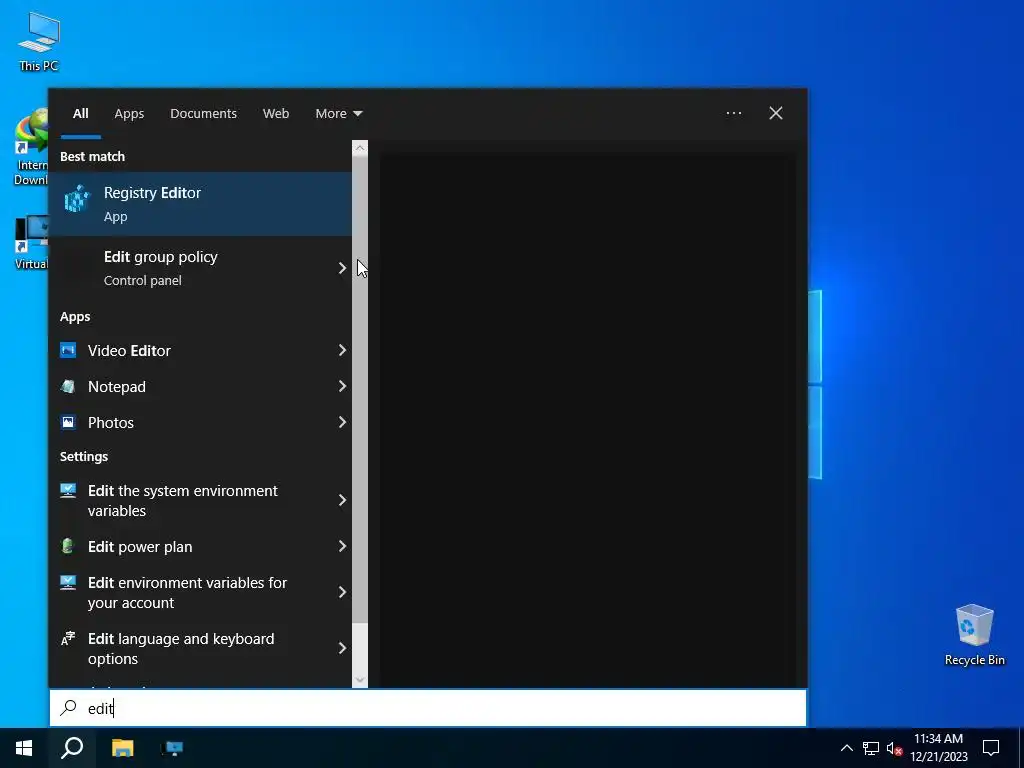Expand Edit group policy details arrow
This screenshot has width=1024, height=768.
[x=342, y=268]
